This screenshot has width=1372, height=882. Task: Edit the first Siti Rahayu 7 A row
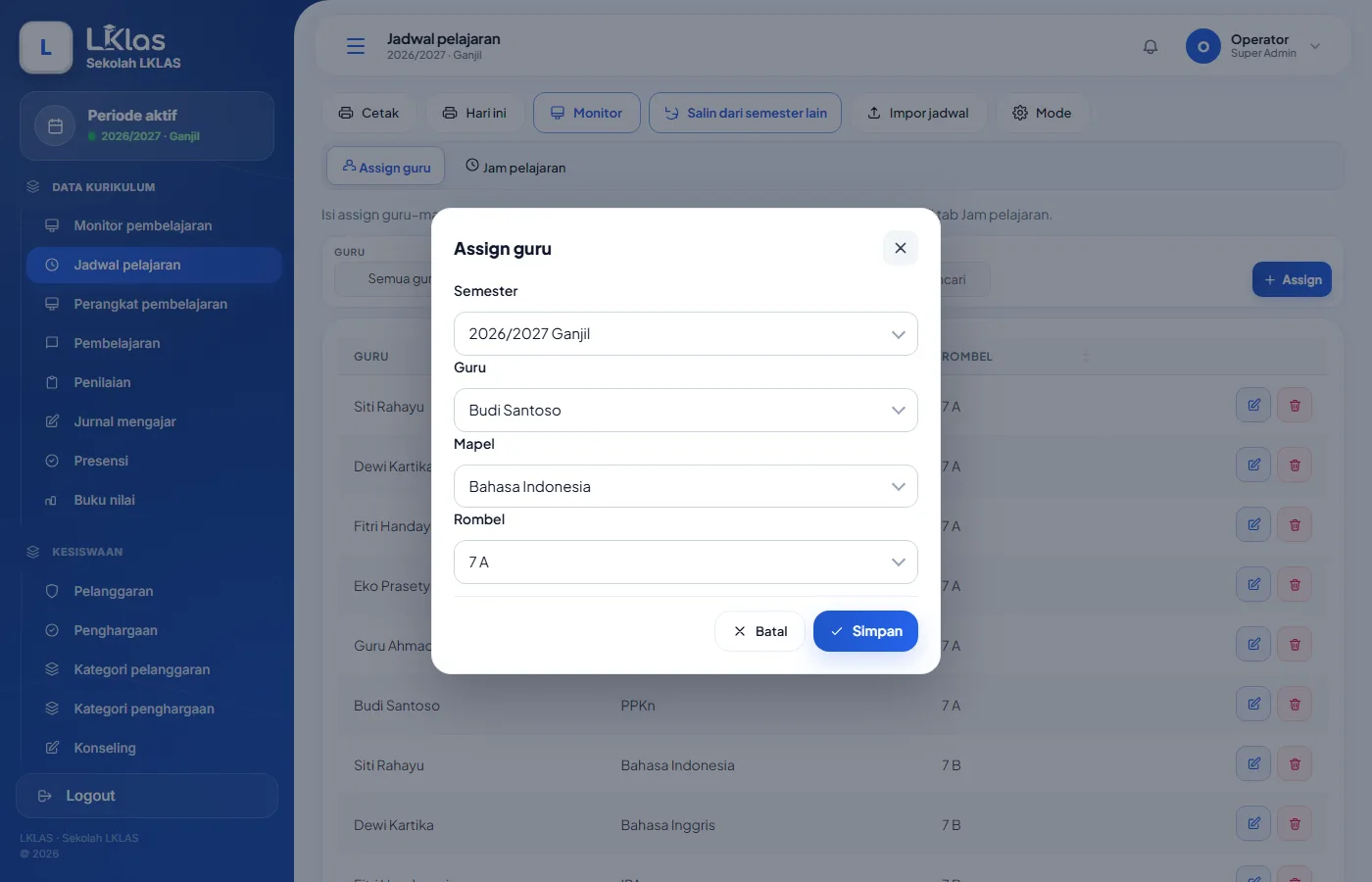coord(1253,405)
